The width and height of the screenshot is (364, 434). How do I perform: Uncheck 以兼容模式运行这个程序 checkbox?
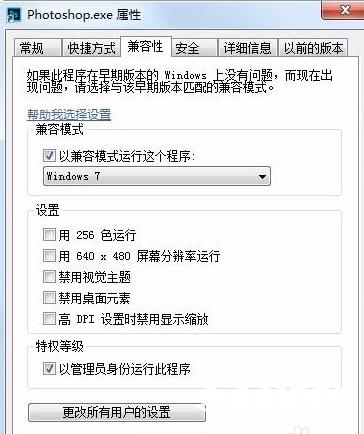click(x=49, y=155)
